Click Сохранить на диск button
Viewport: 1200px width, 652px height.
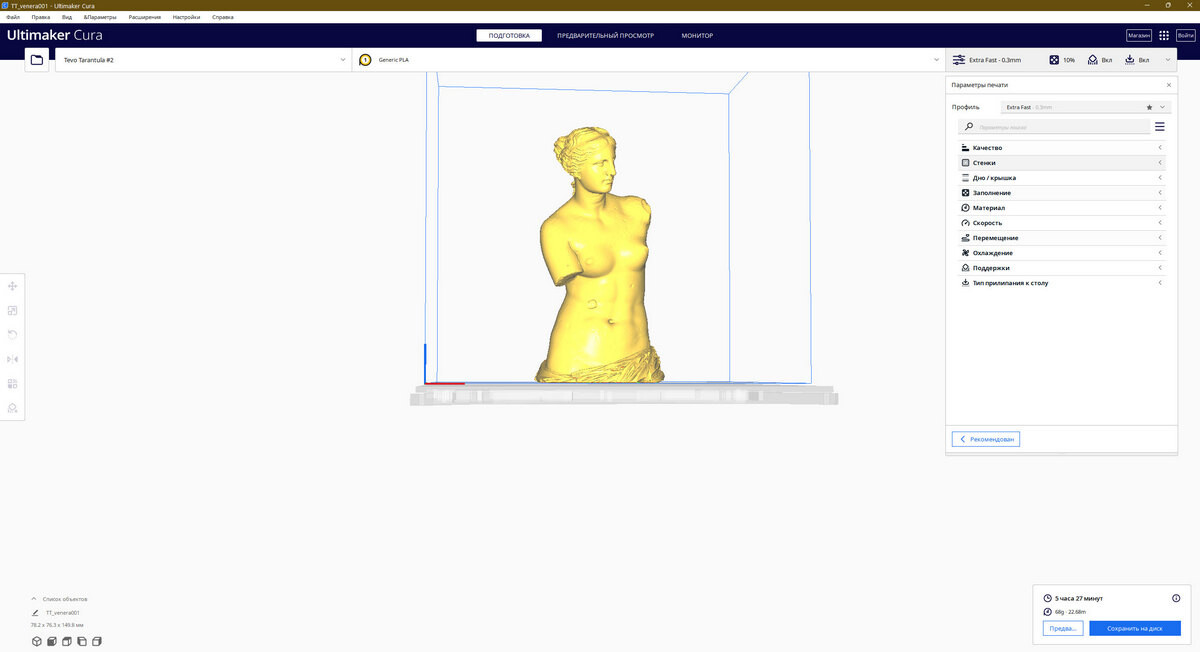pos(1135,628)
